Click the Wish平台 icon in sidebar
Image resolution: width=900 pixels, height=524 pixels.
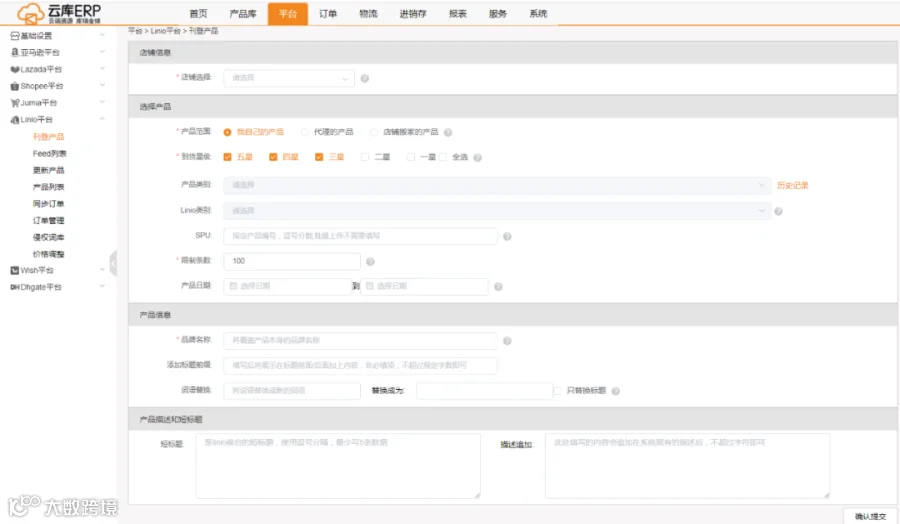click(x=15, y=270)
